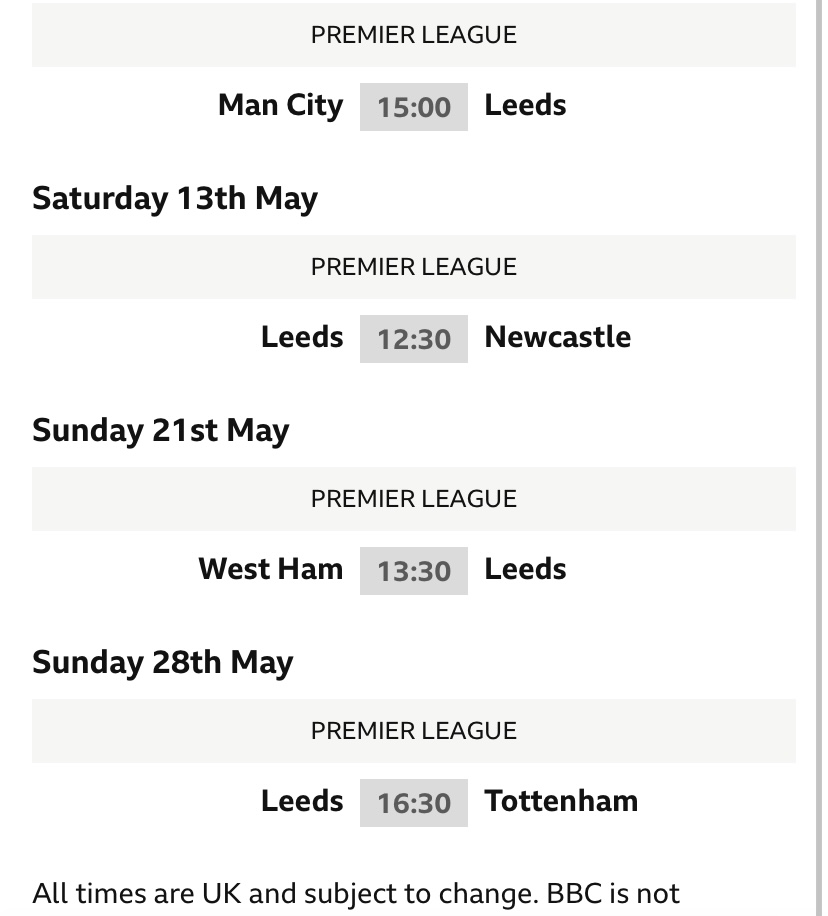Click Saturday 13th May date heading
Image resolution: width=828 pixels, height=916 pixels.
click(175, 199)
